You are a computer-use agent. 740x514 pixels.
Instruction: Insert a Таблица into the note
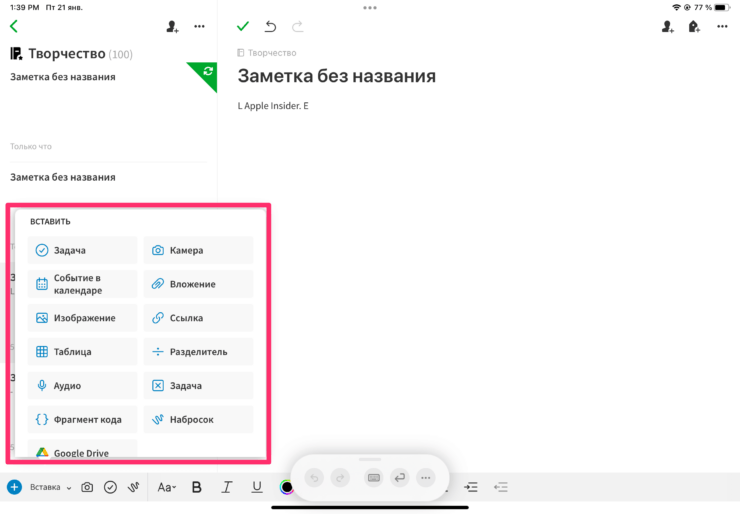[82, 352]
